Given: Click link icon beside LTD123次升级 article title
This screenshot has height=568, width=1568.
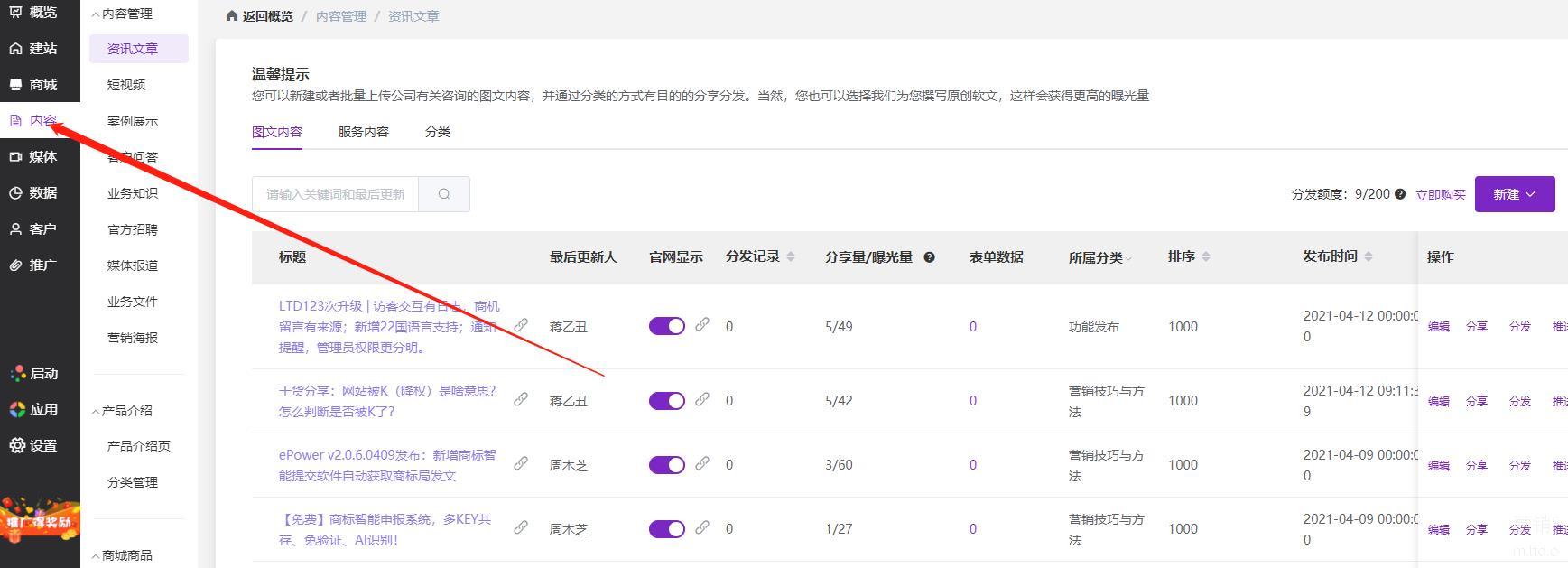Looking at the screenshot, I should [521, 325].
